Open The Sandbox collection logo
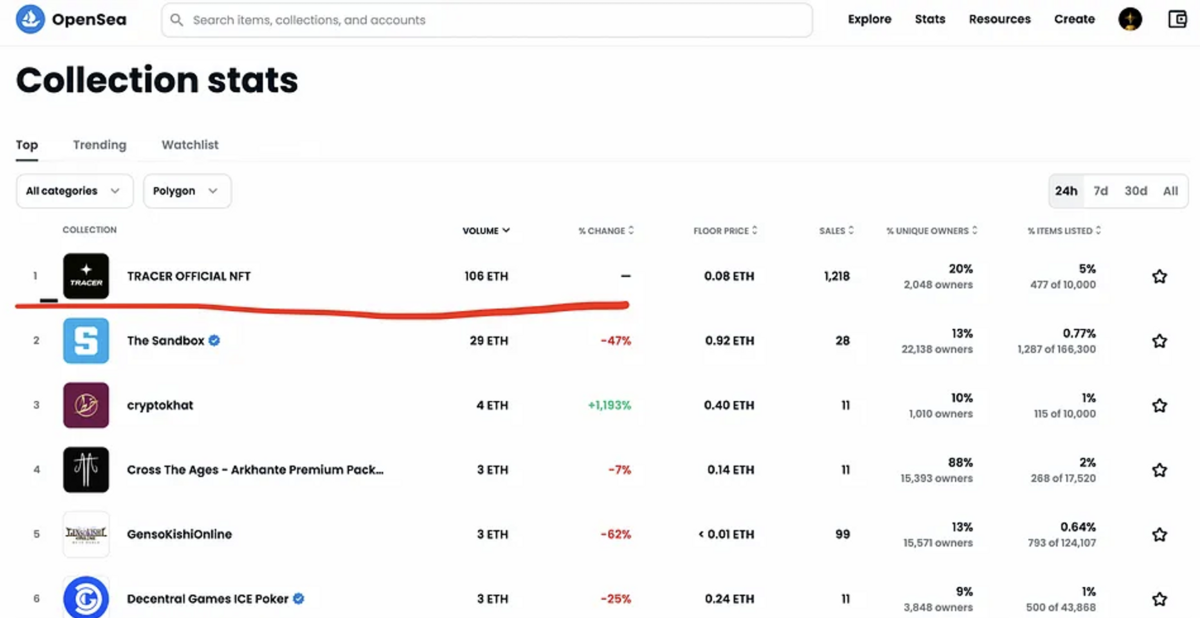 tap(86, 341)
